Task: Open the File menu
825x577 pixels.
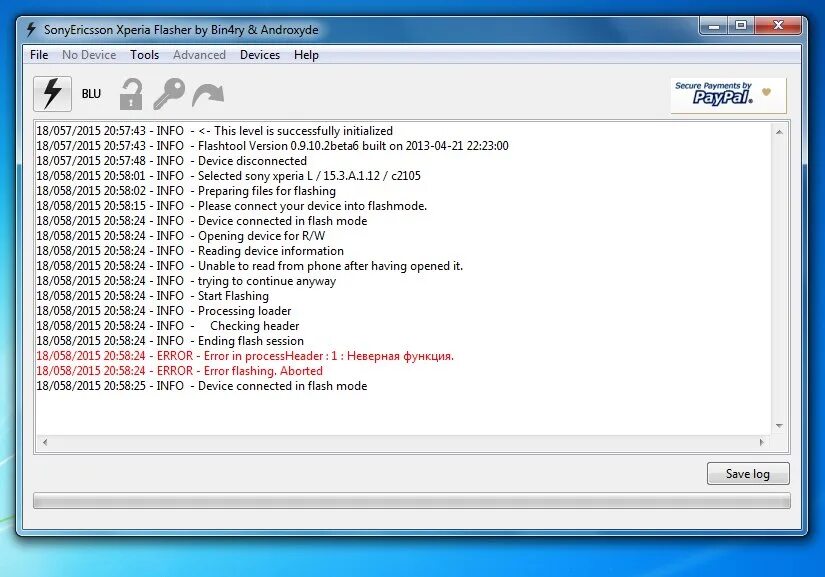Action: [38, 55]
